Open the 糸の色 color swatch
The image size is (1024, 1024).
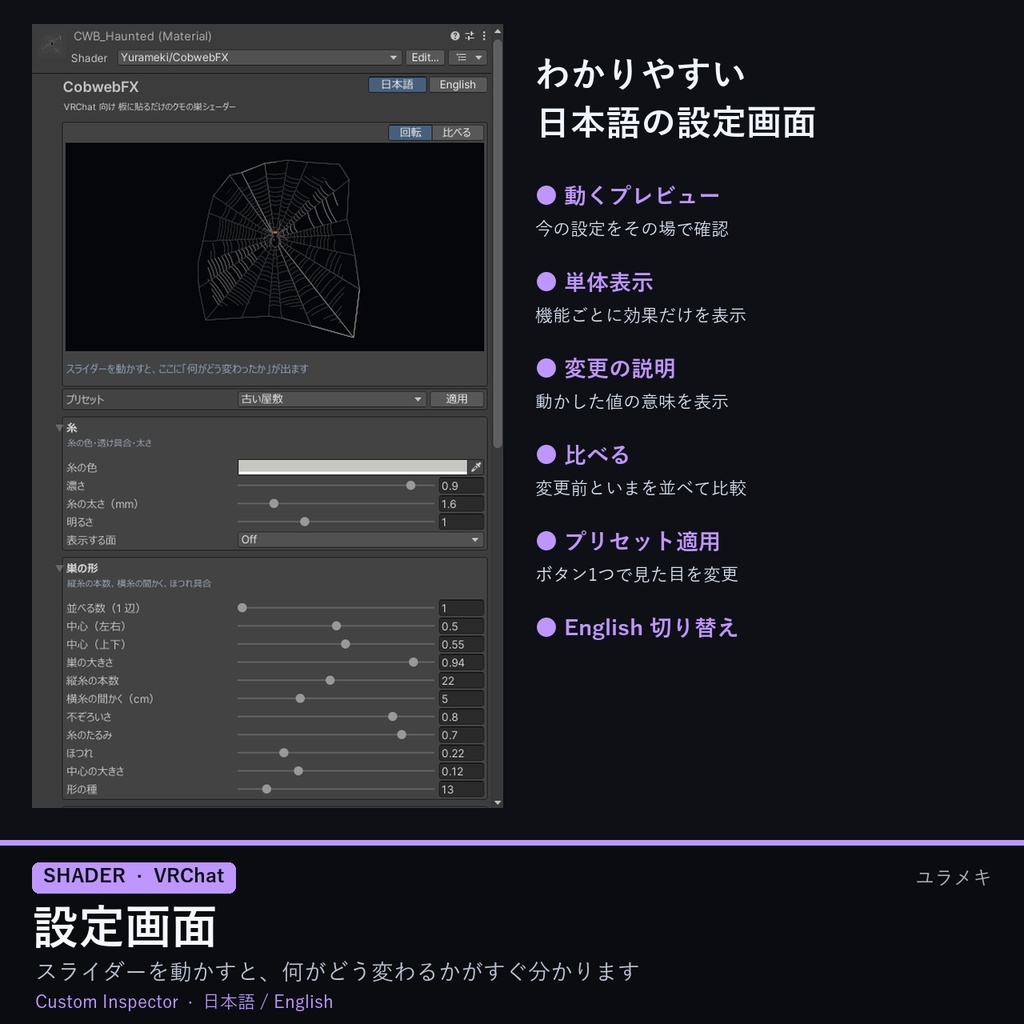tap(353, 467)
